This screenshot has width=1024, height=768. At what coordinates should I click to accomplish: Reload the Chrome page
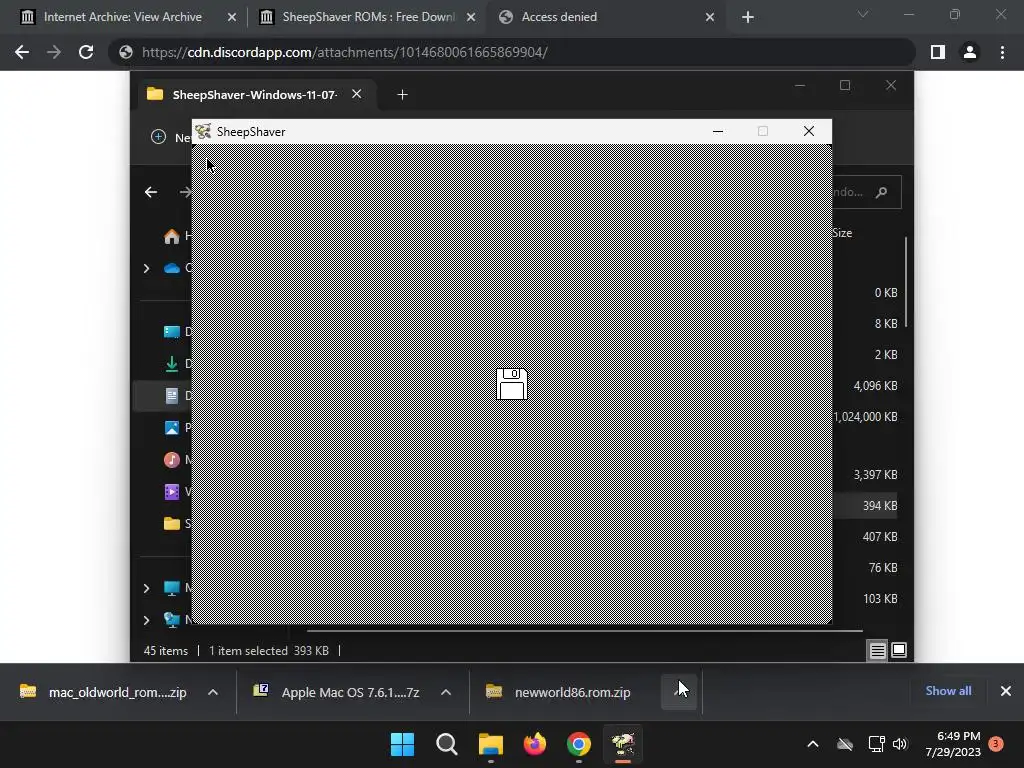click(x=86, y=52)
